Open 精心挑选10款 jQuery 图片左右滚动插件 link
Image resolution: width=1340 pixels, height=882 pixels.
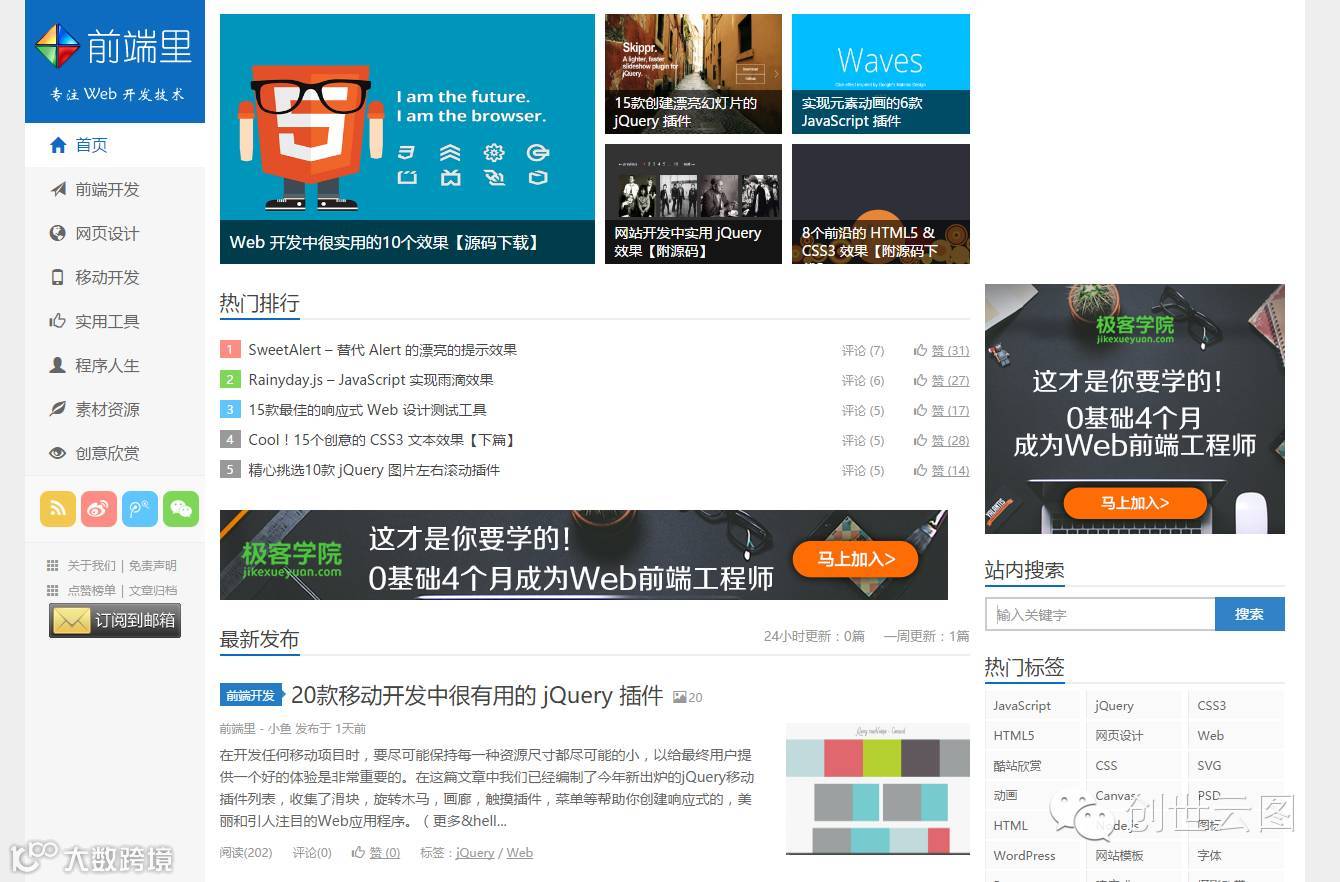click(x=374, y=470)
